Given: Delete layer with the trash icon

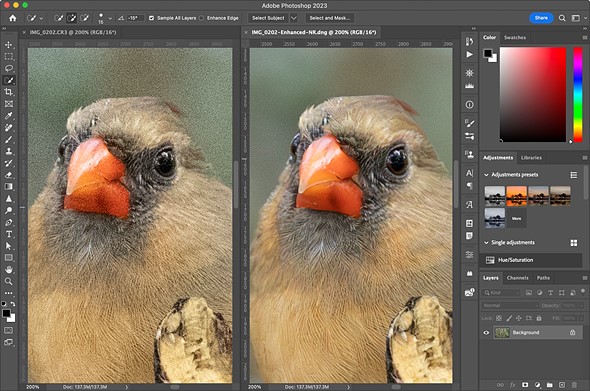Looking at the screenshot, I should [x=574, y=385].
